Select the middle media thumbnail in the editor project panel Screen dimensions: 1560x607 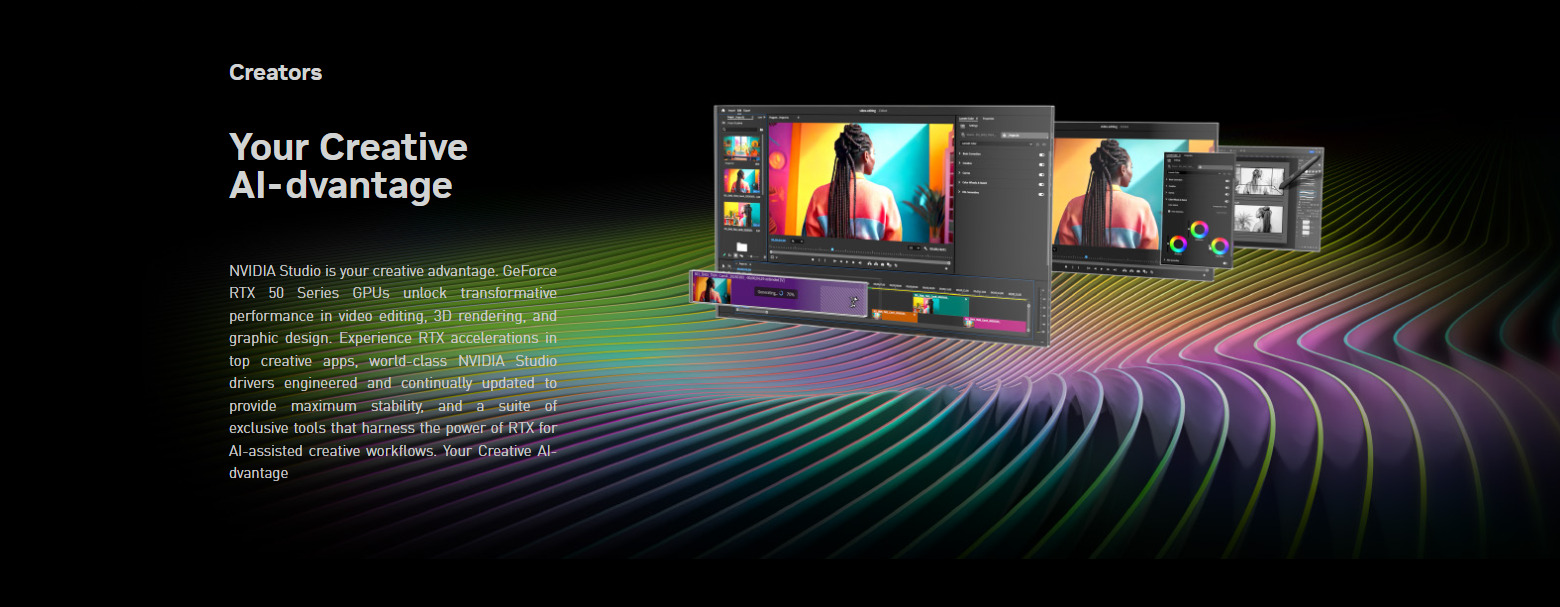[742, 181]
